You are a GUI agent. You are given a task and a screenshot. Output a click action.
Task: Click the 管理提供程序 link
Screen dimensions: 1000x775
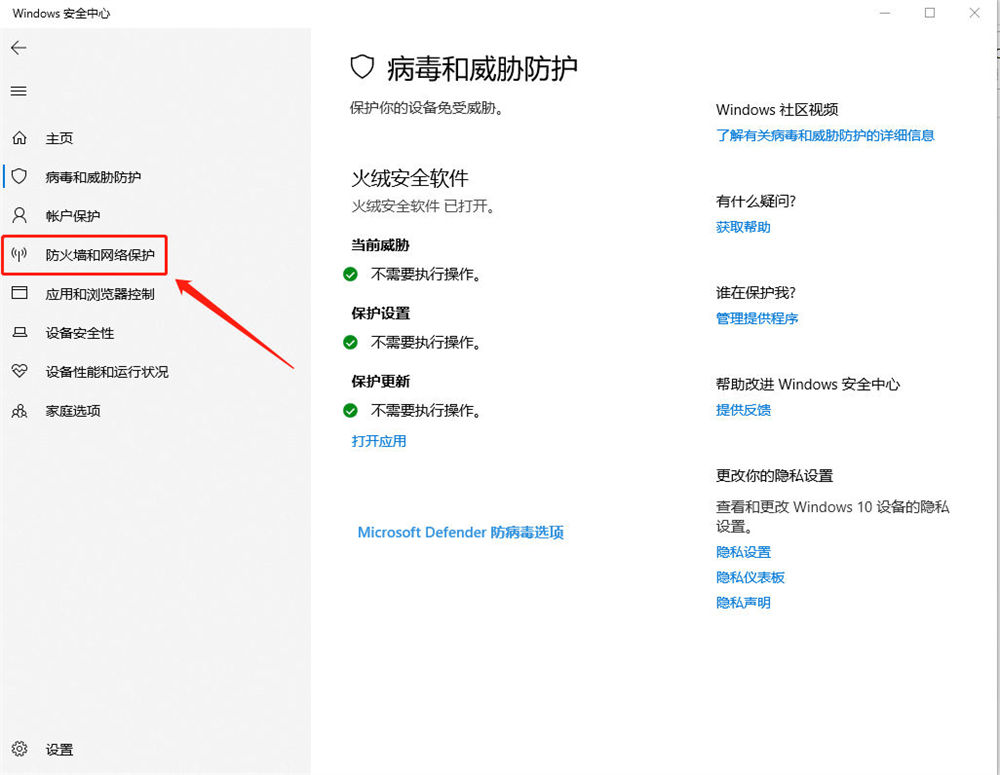[x=757, y=318]
